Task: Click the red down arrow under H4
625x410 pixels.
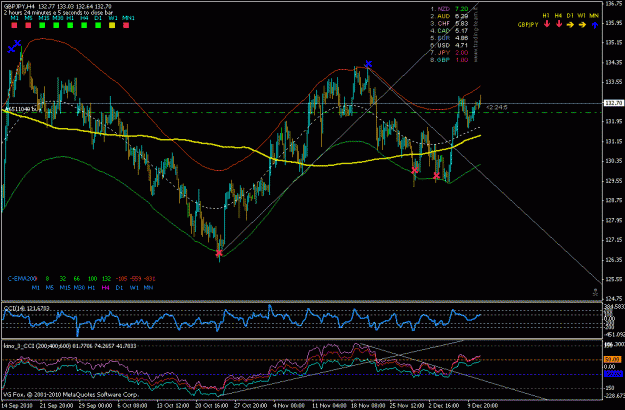Action: pos(558,24)
